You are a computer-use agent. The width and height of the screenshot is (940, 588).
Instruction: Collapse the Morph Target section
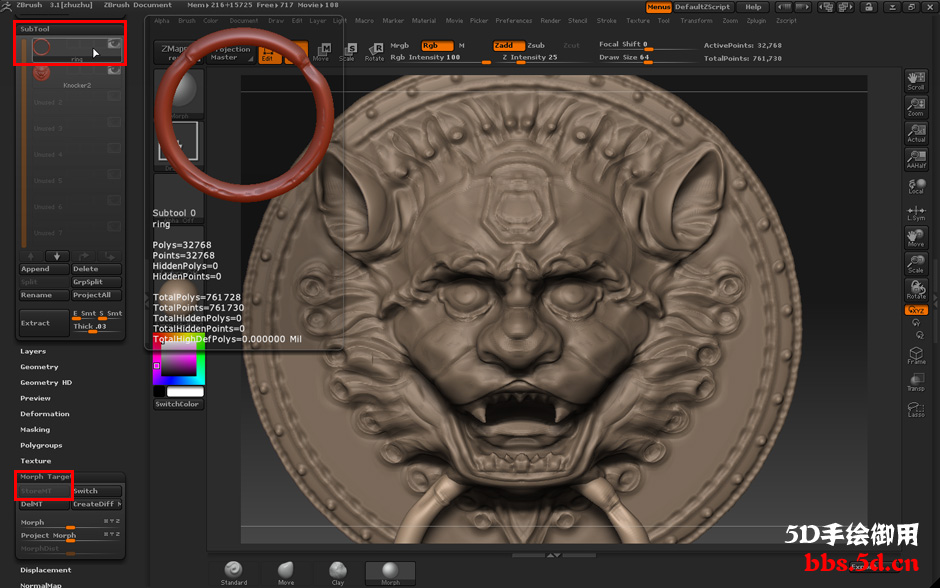[x=45, y=477]
